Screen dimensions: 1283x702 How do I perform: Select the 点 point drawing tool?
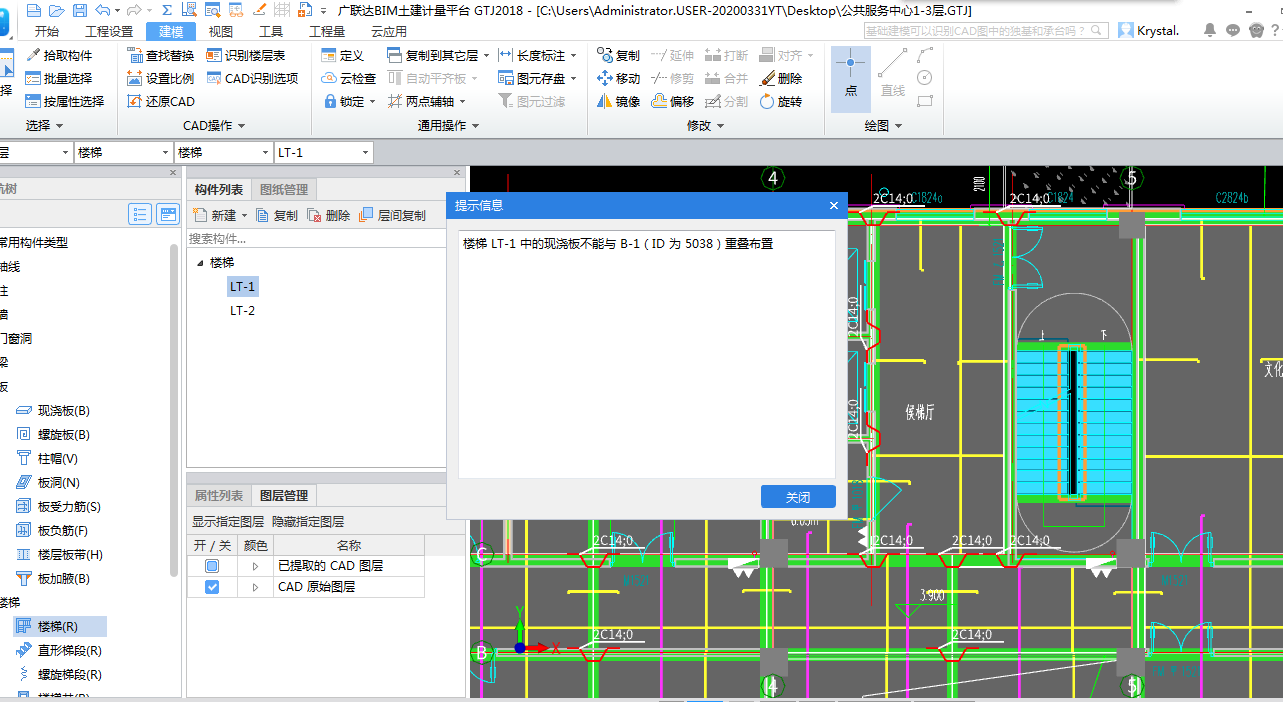click(x=850, y=77)
